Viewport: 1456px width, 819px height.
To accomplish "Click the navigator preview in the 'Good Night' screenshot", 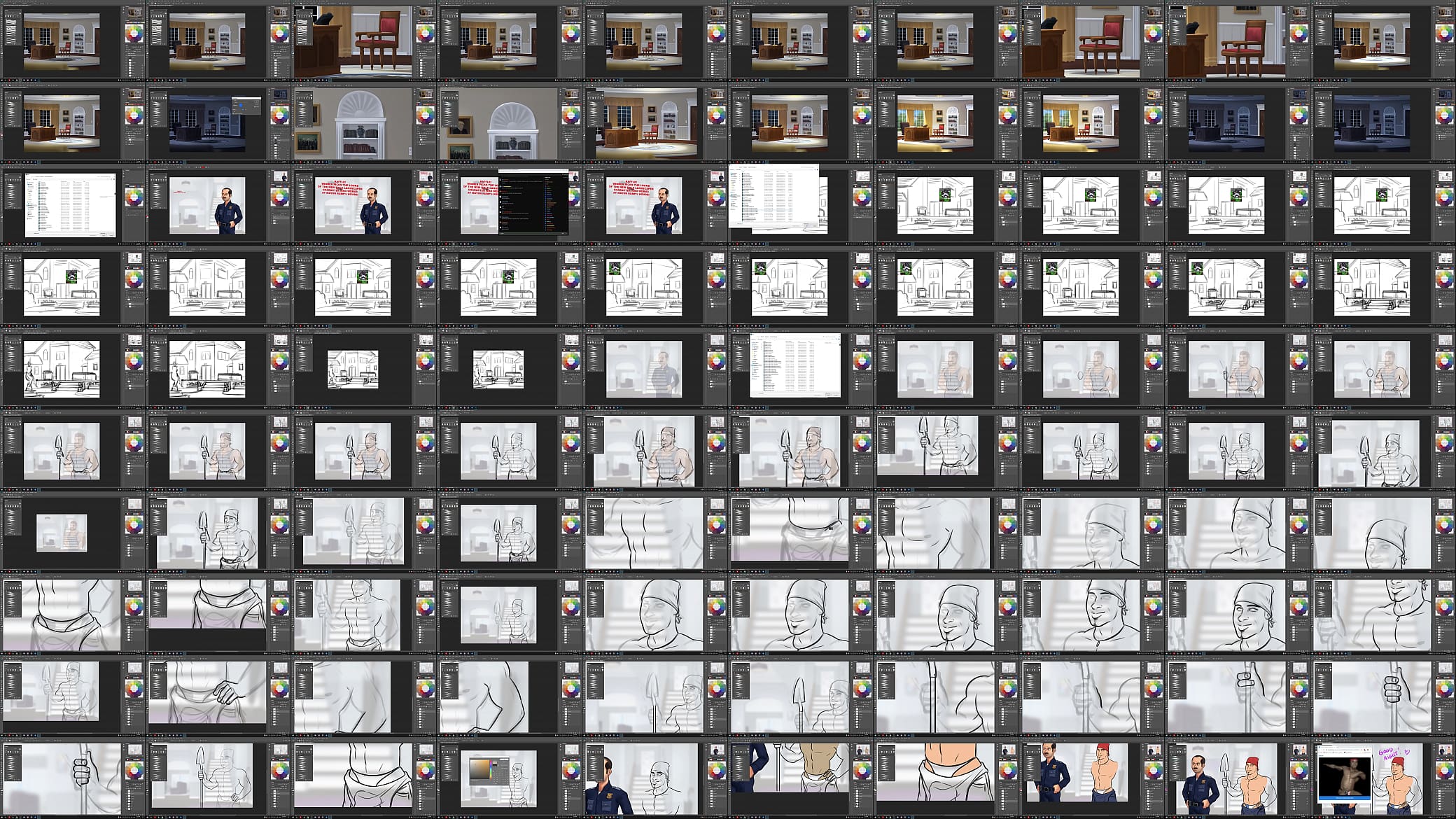I will point(1444,751).
